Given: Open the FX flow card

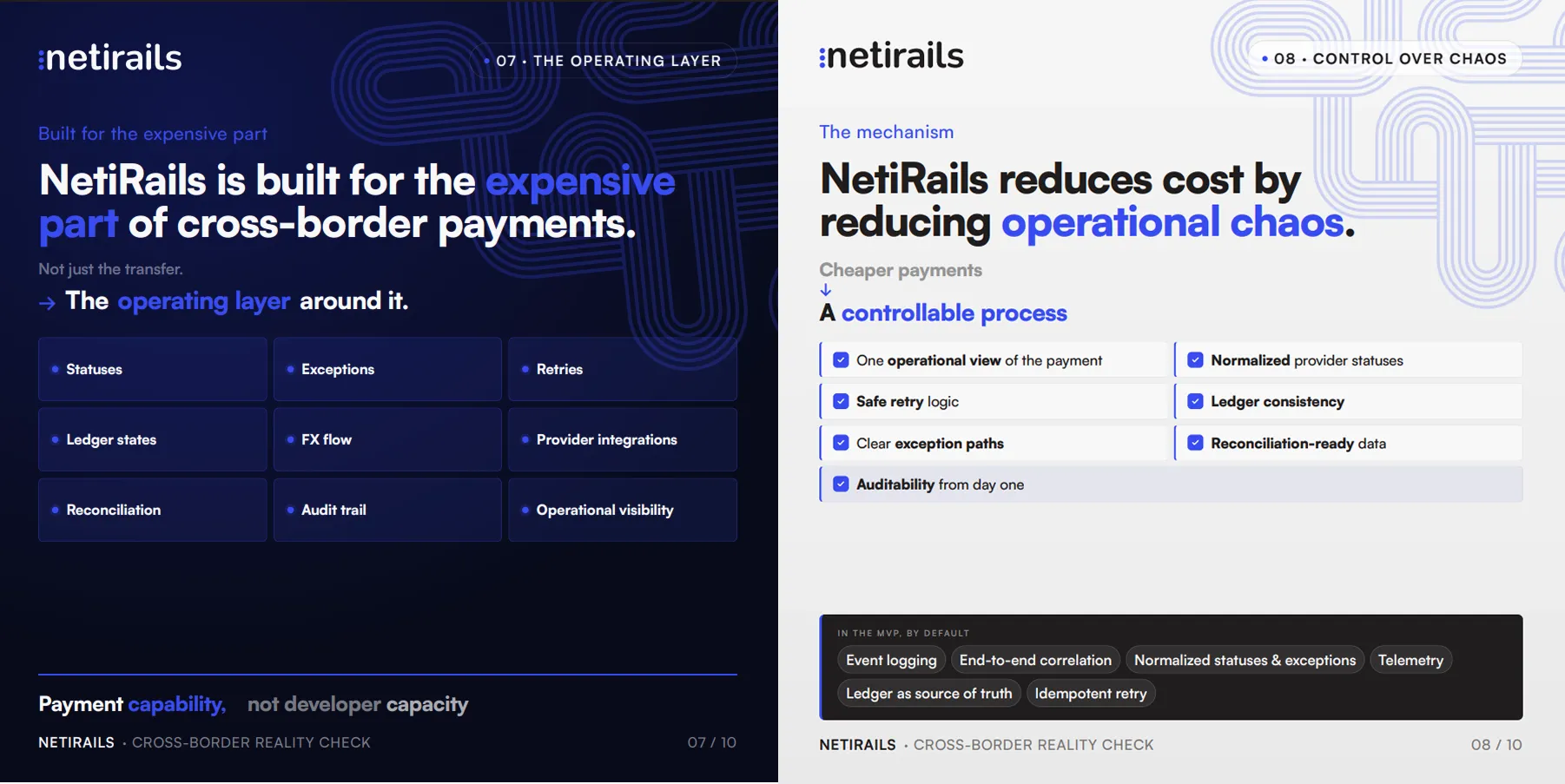Looking at the screenshot, I should coord(387,439).
